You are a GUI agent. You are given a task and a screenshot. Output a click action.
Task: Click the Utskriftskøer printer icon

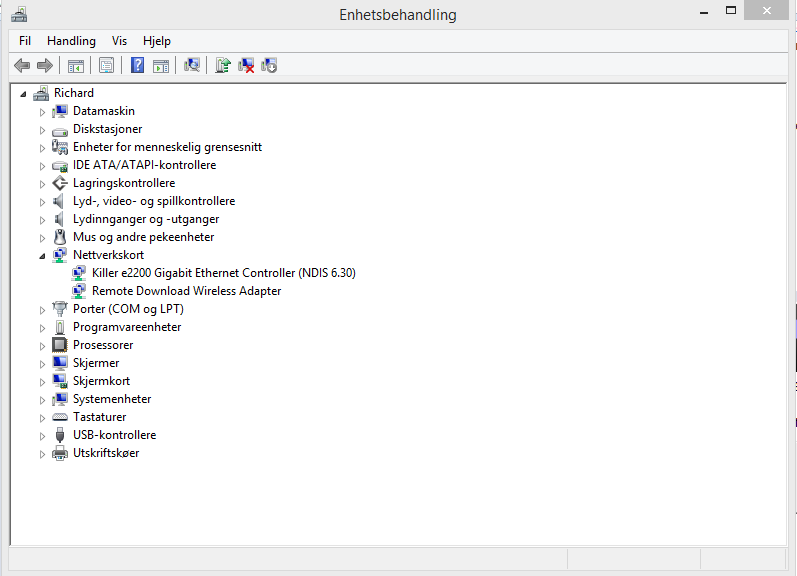[60, 453]
